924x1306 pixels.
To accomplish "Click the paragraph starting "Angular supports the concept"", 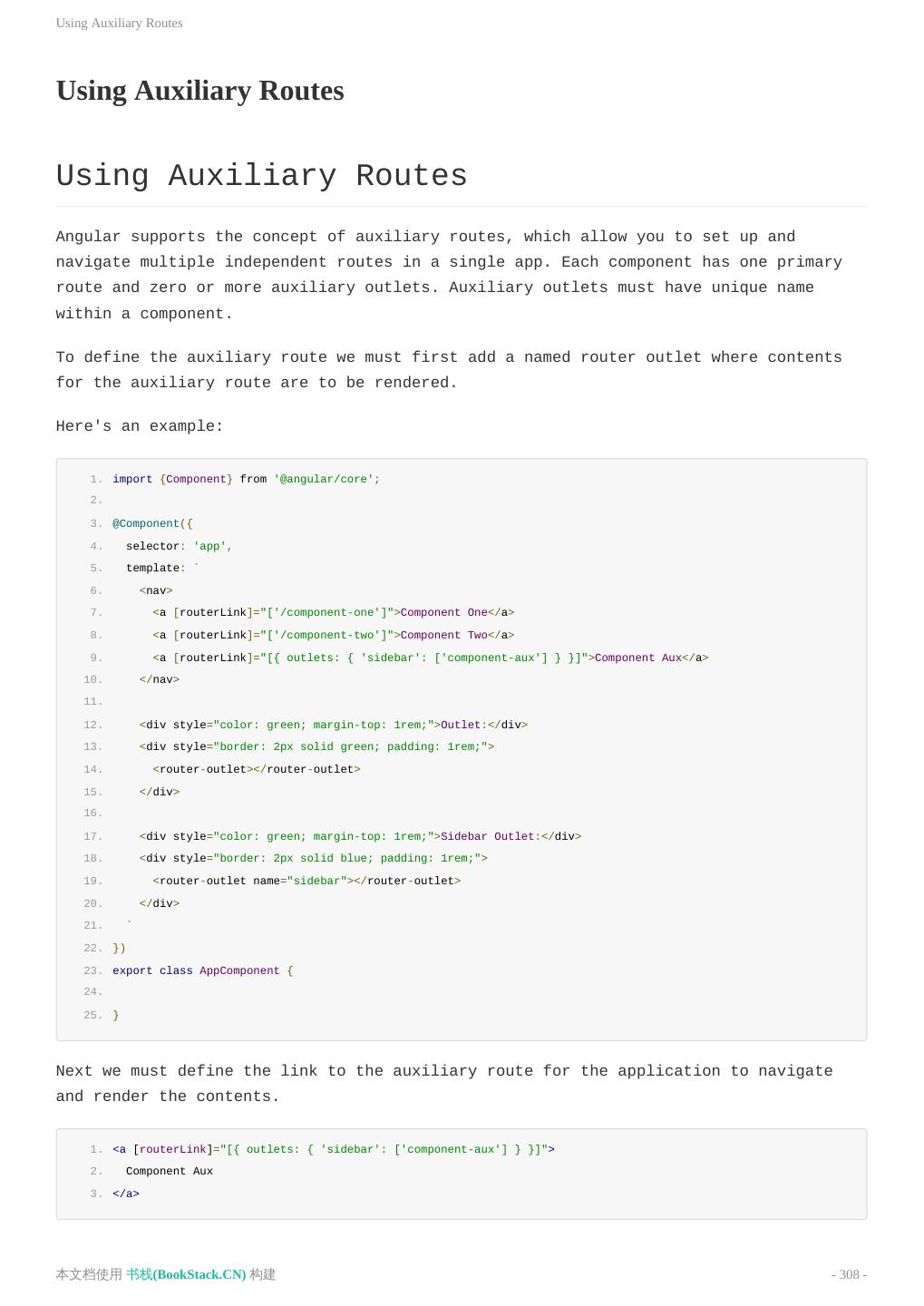I will tap(449, 275).
